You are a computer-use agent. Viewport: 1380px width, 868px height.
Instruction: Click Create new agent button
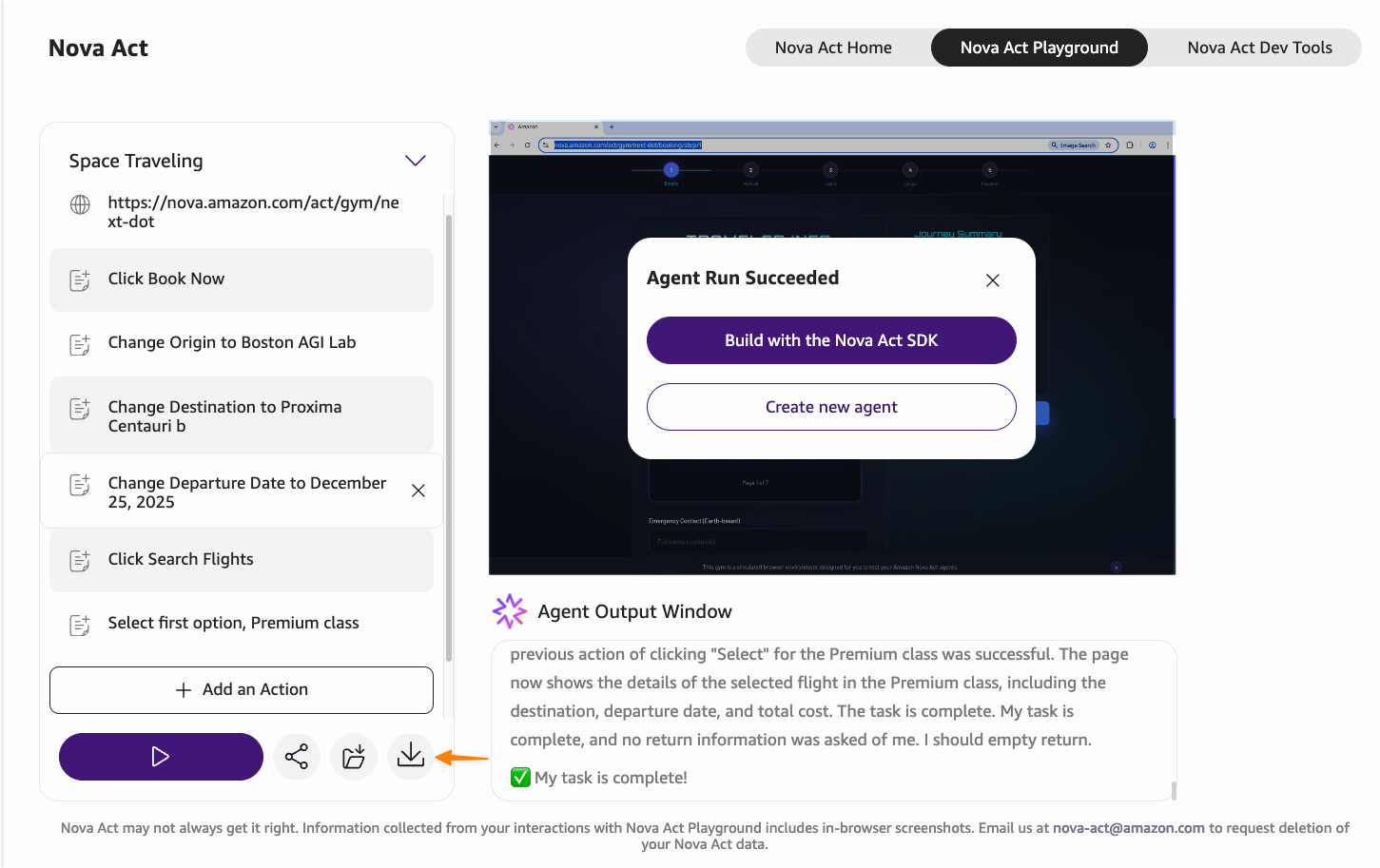coord(831,407)
